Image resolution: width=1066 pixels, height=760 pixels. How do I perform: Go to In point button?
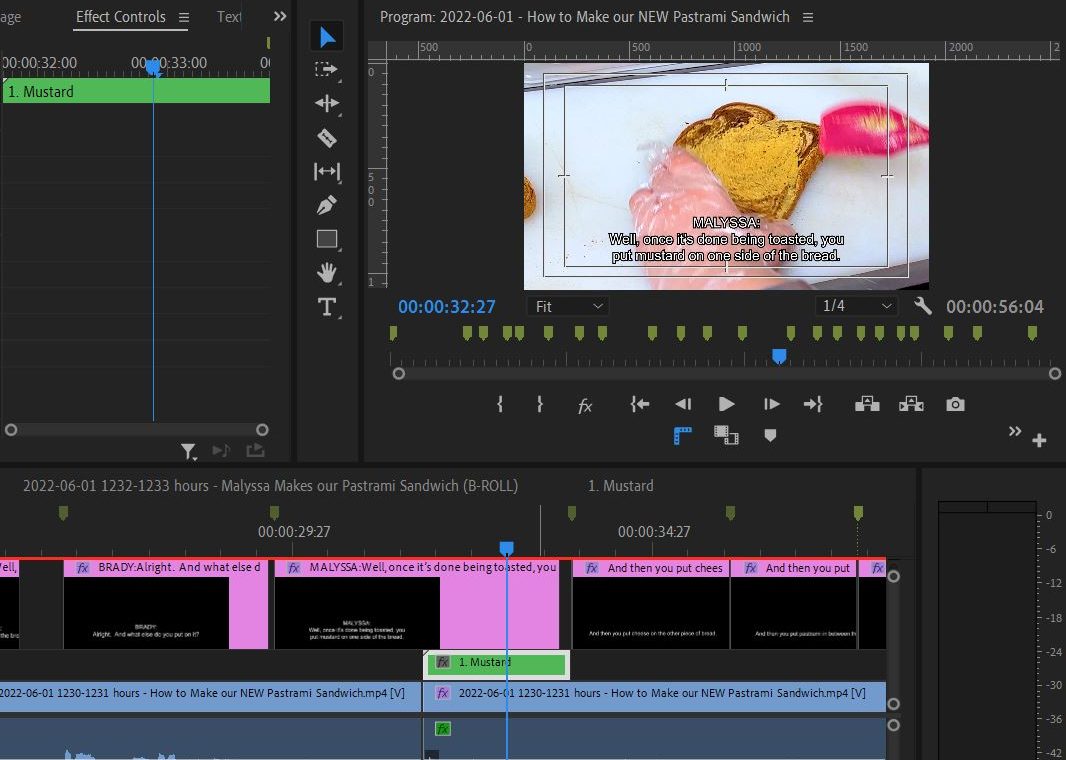tap(640, 404)
